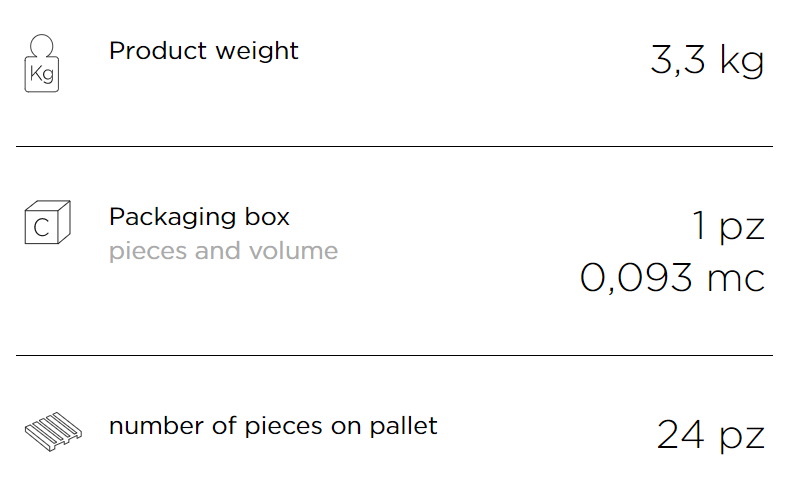Click the 24 pz pallet value
This screenshot has width=795, height=499.
pos(710,435)
